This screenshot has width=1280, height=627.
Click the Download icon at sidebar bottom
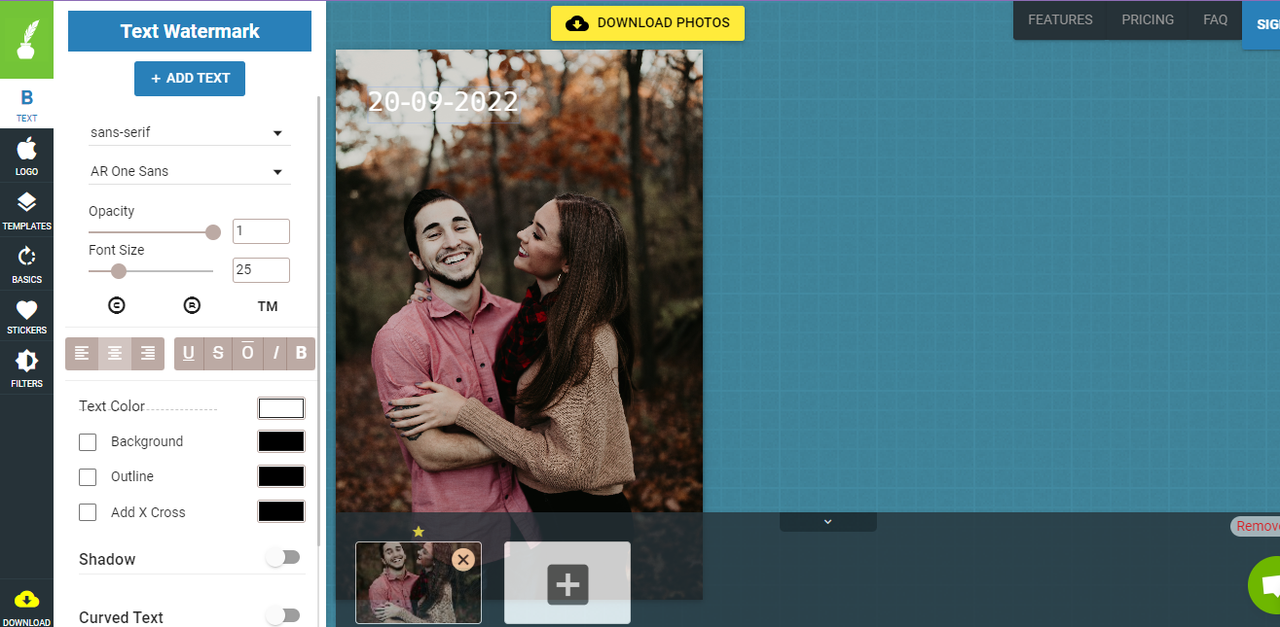(26, 606)
